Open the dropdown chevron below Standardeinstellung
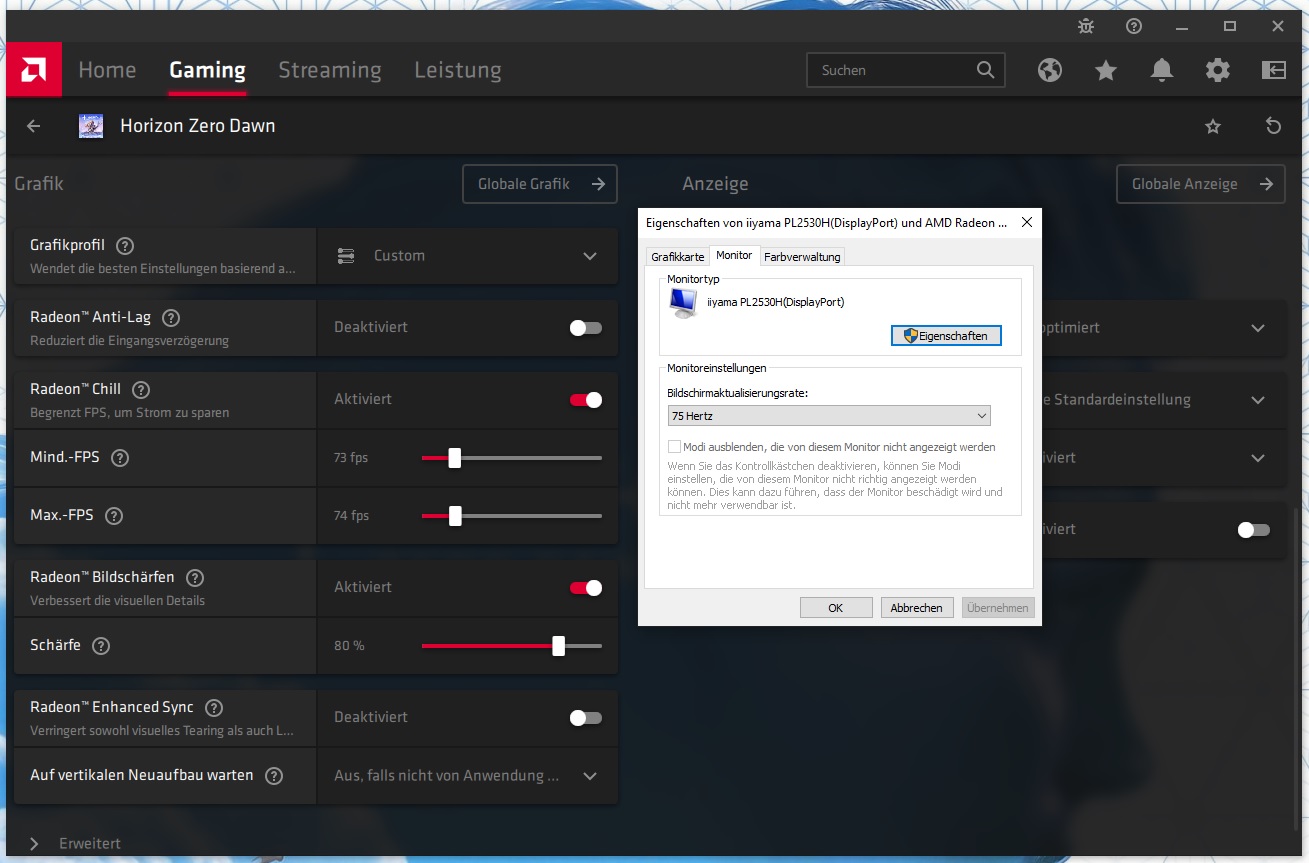 pos(1258,457)
